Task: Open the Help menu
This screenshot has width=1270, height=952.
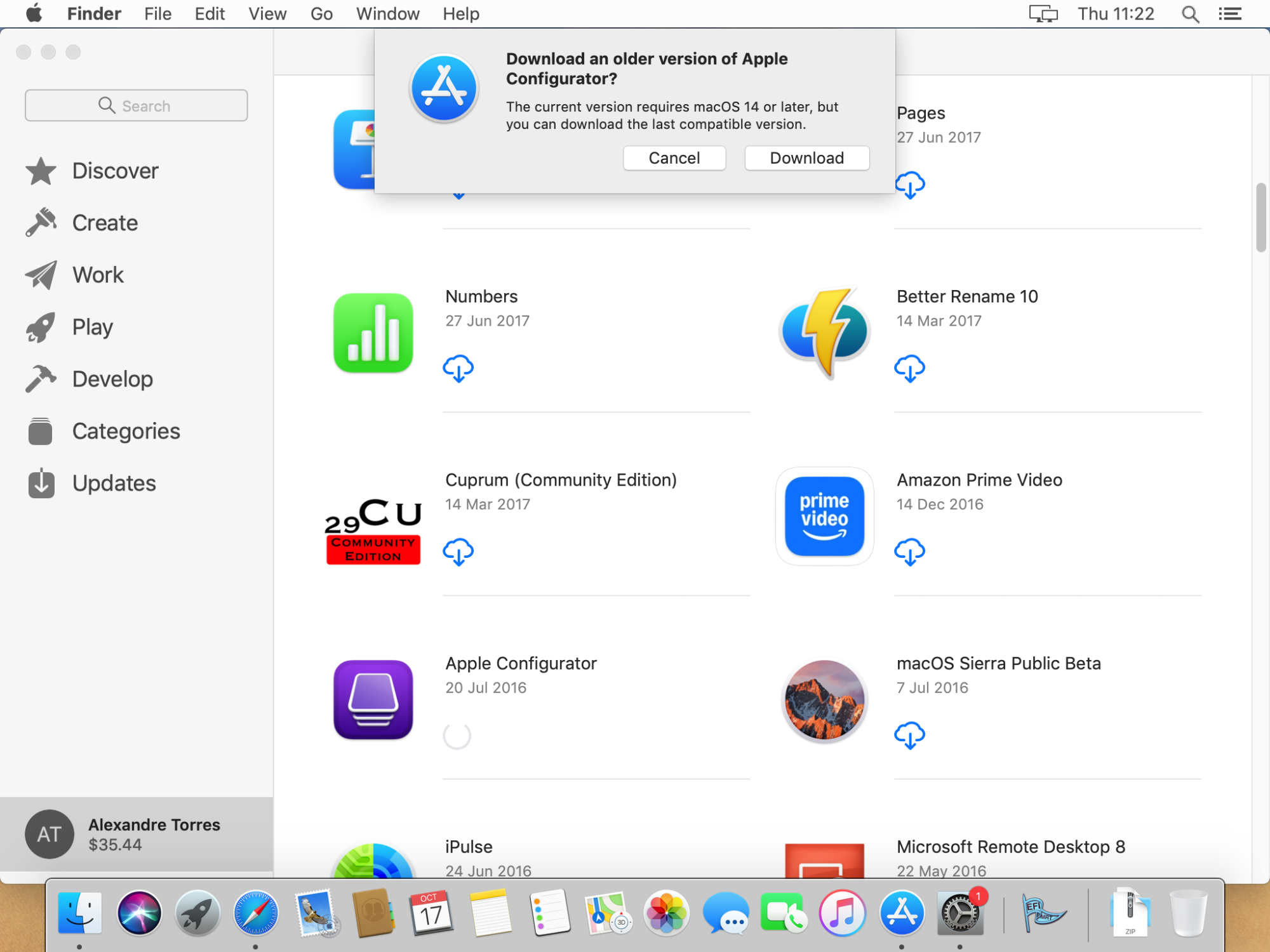Action: 461,13
